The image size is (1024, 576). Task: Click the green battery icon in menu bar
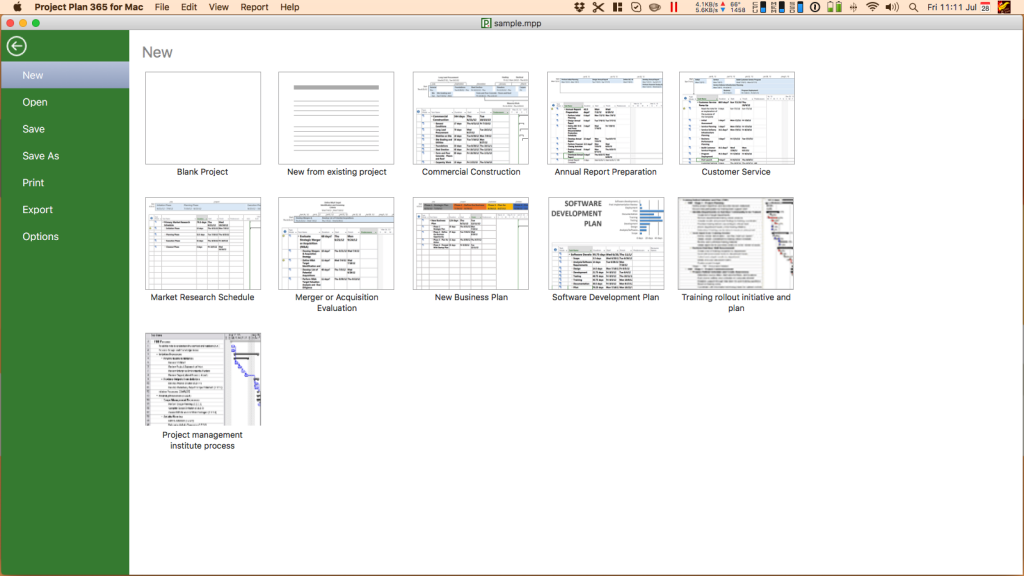(834, 7)
